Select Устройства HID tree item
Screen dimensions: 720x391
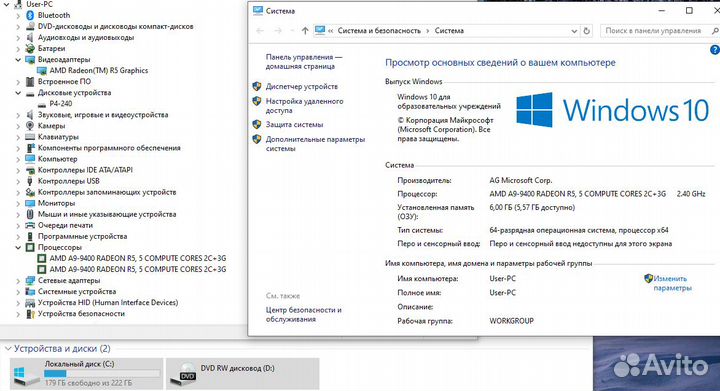(108, 303)
